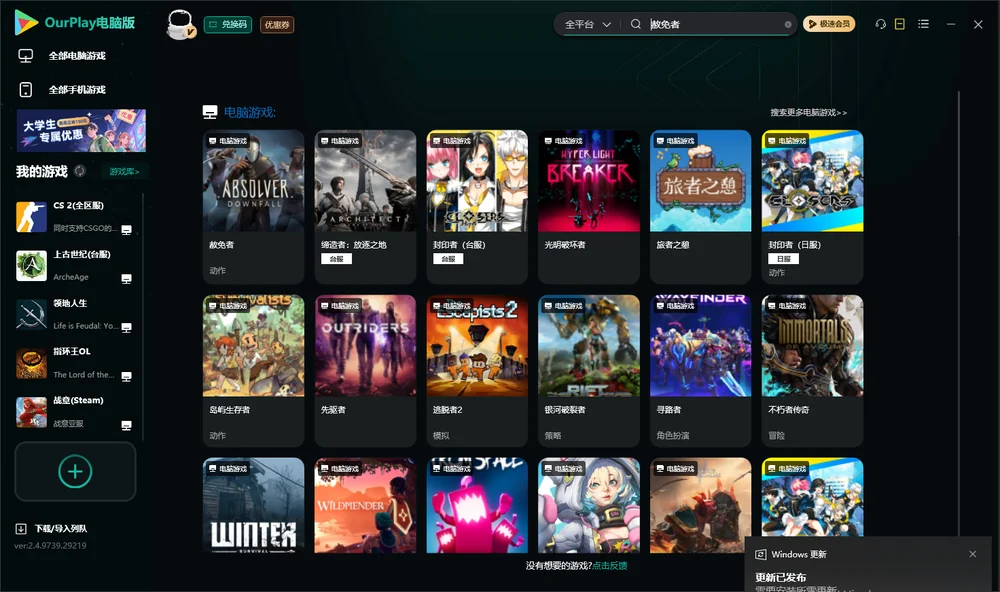This screenshot has width=1000, height=592.
Task: Click the platform icon on CS 2 row
Action: [x=126, y=230]
